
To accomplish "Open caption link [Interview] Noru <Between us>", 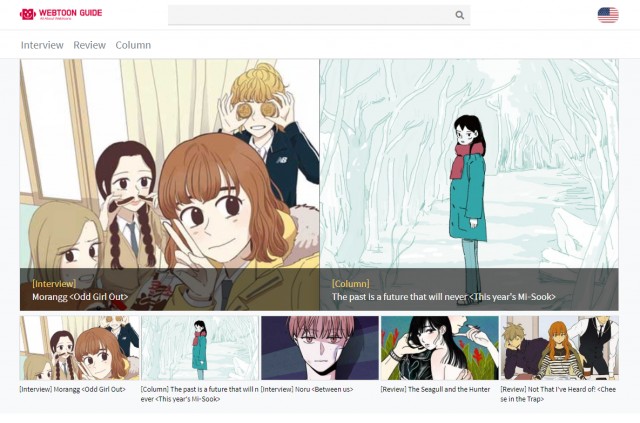I will pyautogui.click(x=307, y=390).
